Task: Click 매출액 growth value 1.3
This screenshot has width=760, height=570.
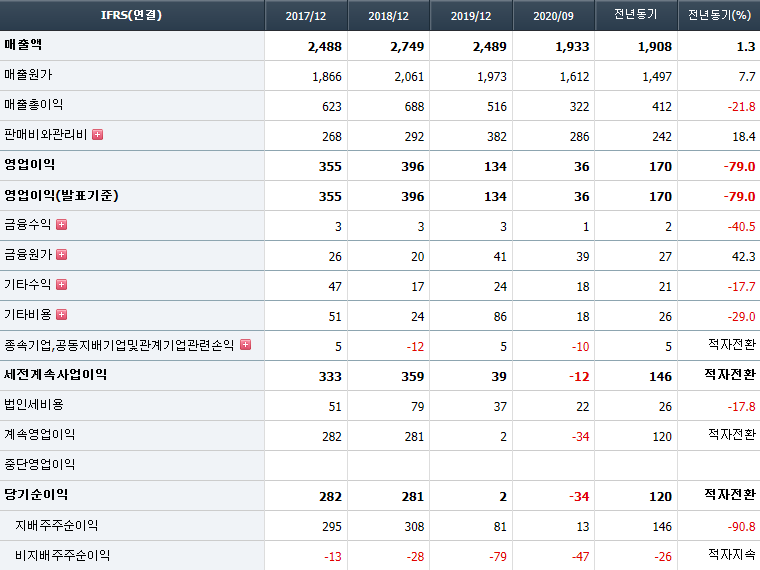Action: 746,47
